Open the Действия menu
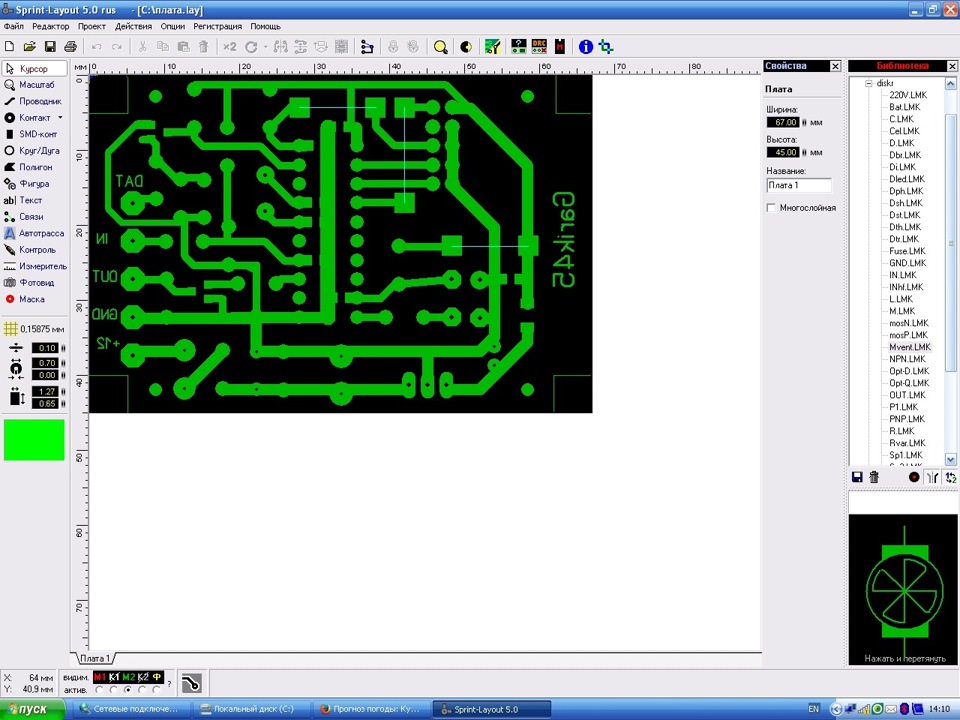 [133, 26]
